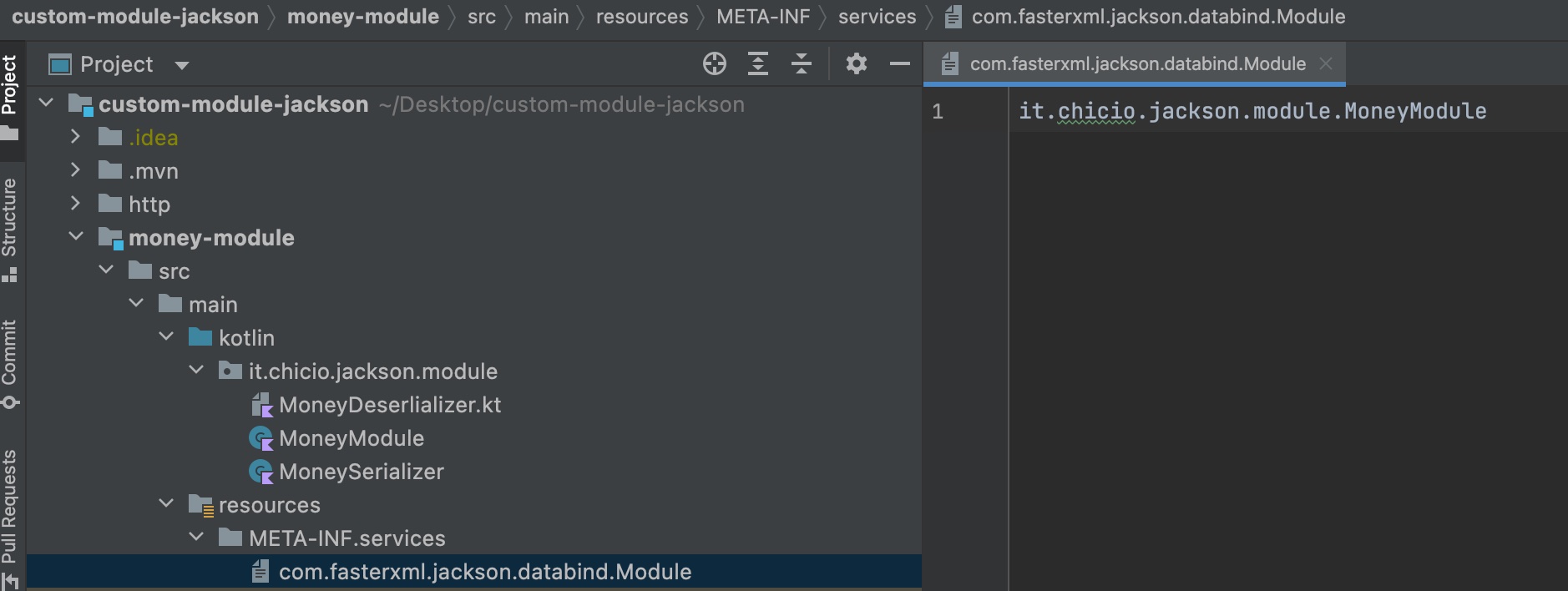This screenshot has width=1568, height=591.
Task: Select MoneyModule in the project tree
Action: coord(352,438)
